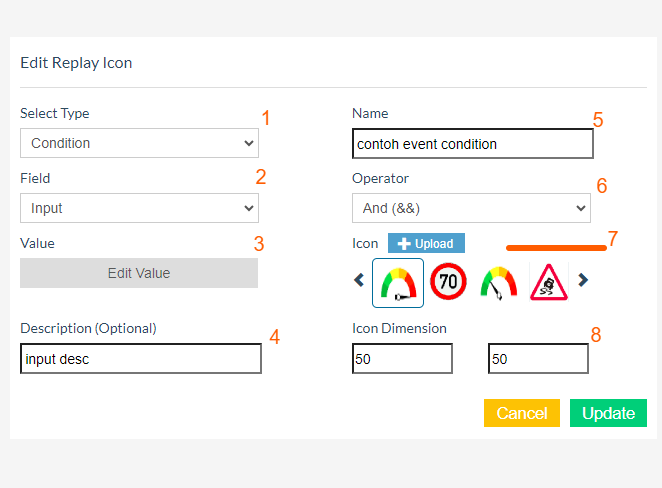Expand the Field dropdown showing Input

[x=139, y=208]
